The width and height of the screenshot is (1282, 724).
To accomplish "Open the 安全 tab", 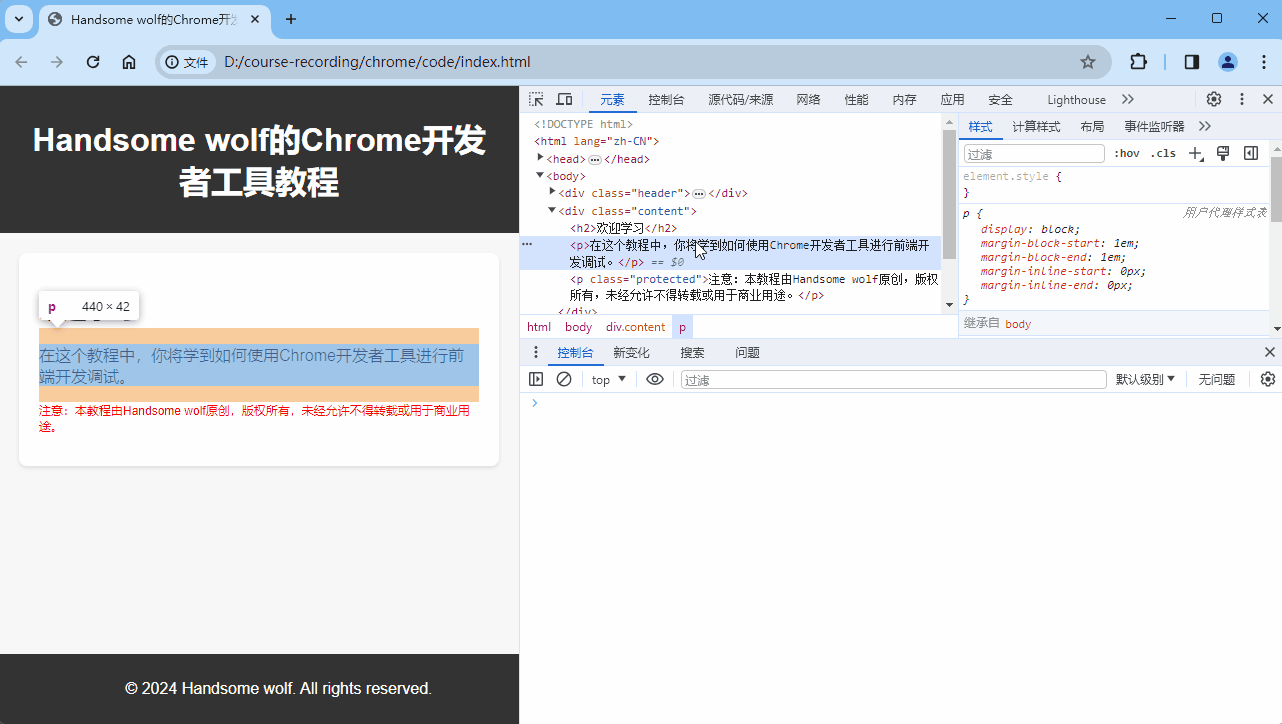I will click(1000, 99).
